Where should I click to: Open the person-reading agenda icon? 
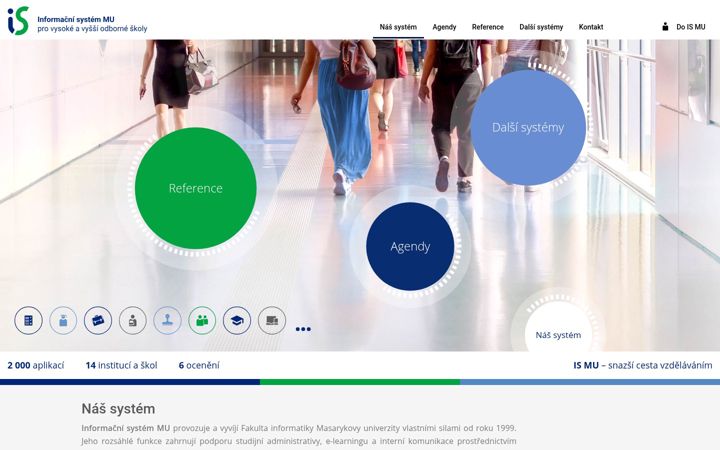133,320
